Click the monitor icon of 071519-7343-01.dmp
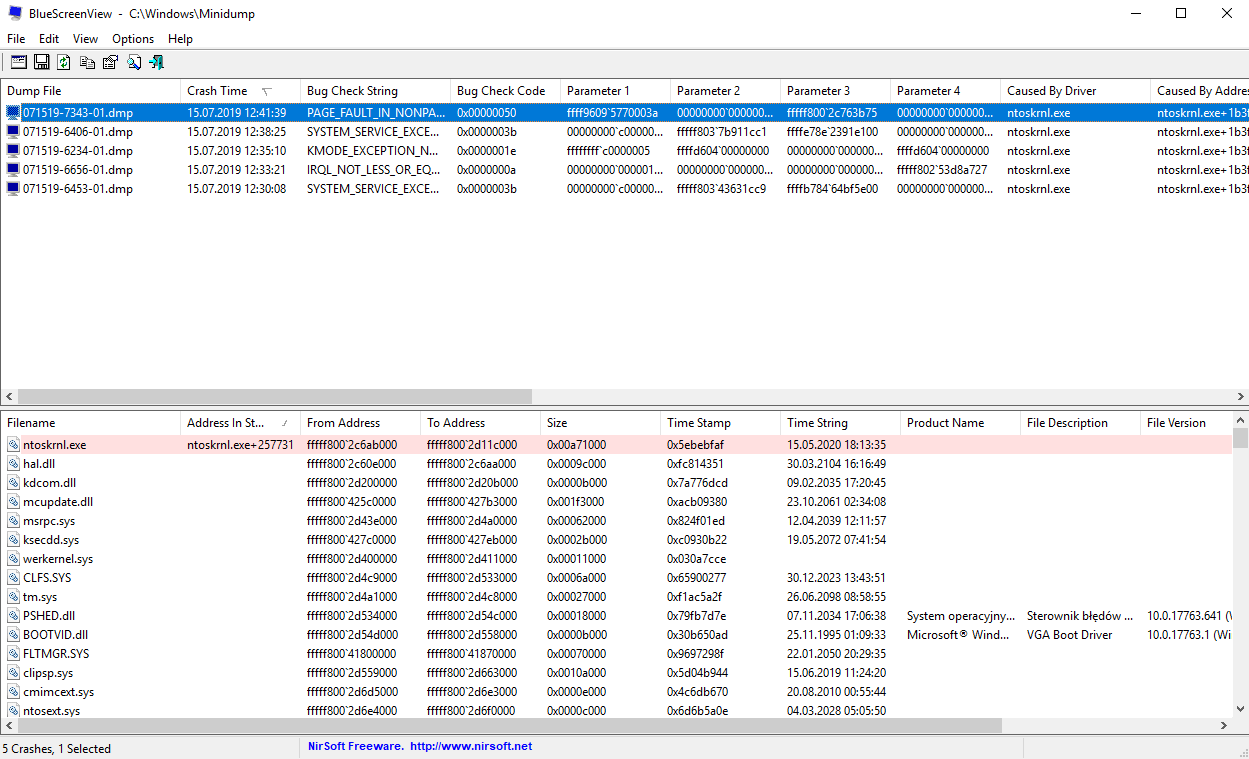Screen dimensions: 1249x759 (x=13, y=113)
